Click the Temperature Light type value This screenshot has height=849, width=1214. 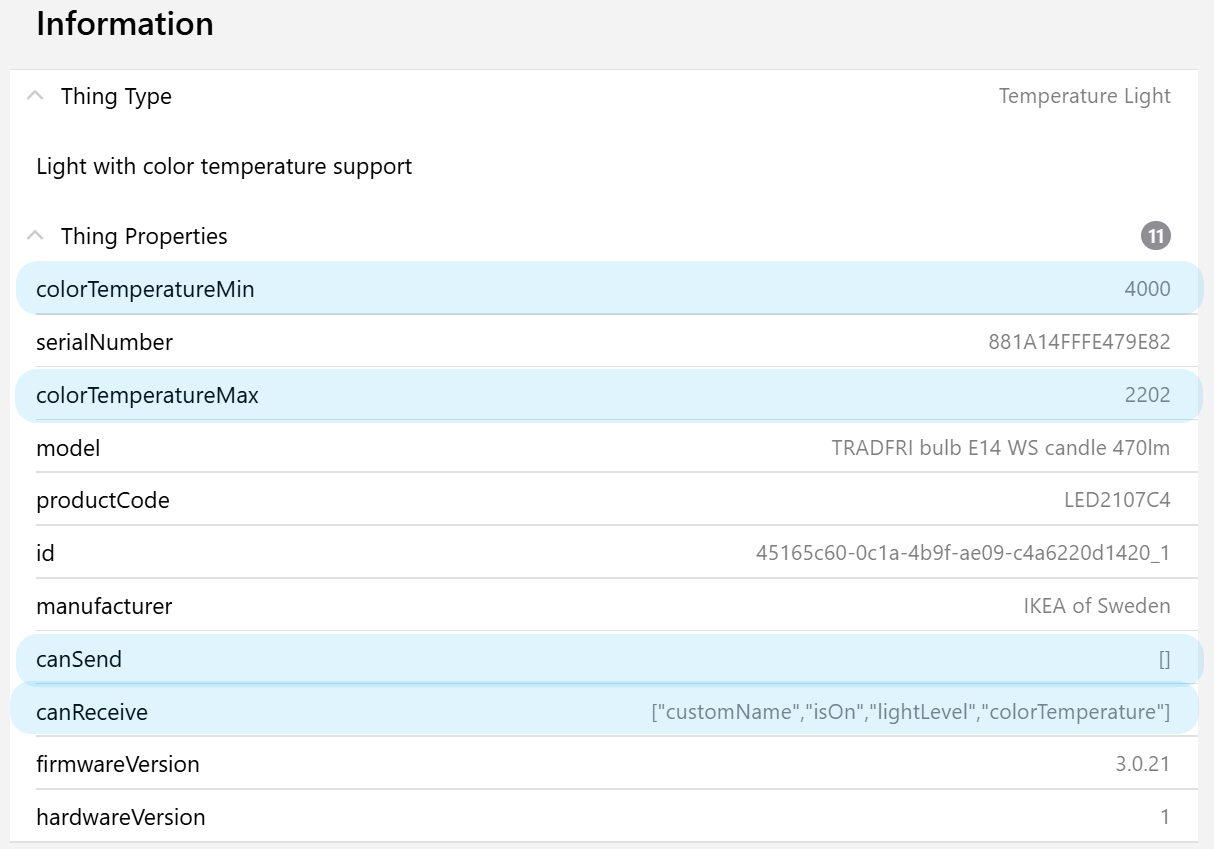[x=1084, y=96]
